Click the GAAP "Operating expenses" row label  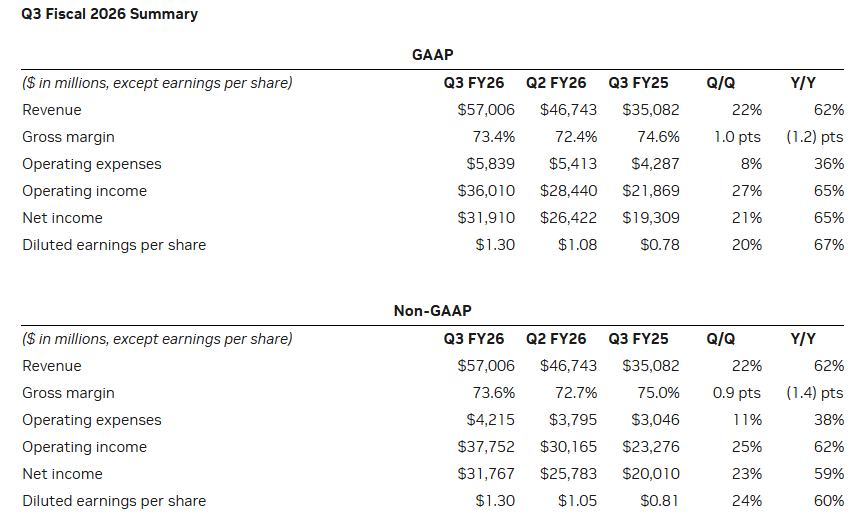[x=92, y=164]
